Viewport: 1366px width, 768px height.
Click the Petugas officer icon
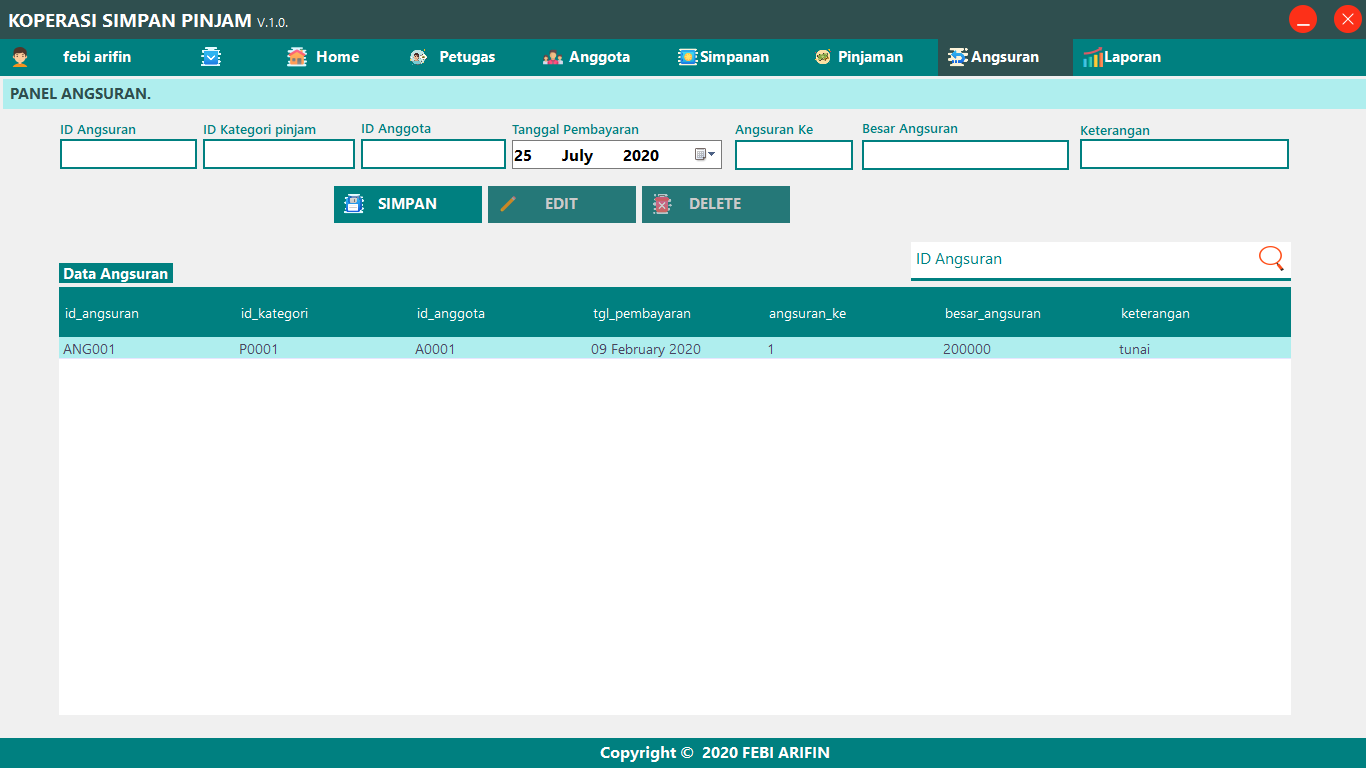click(419, 57)
